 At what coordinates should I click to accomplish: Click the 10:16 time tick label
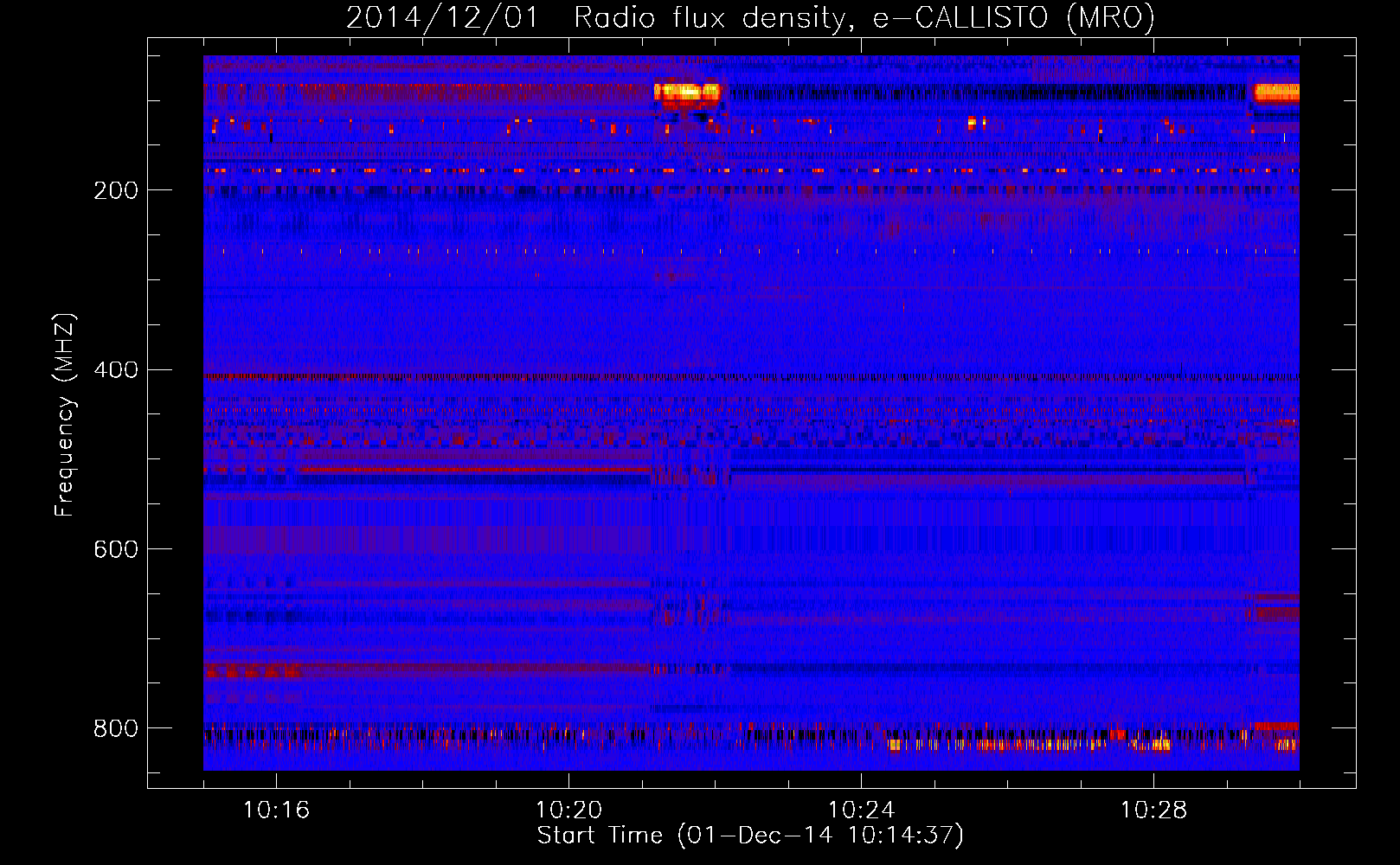[276, 810]
